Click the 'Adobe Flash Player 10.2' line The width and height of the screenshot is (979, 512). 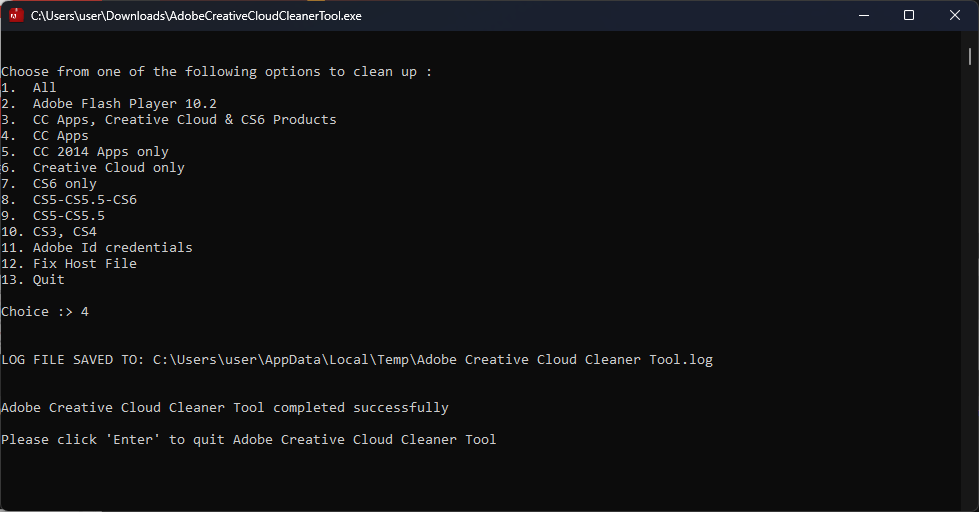[x=109, y=104]
